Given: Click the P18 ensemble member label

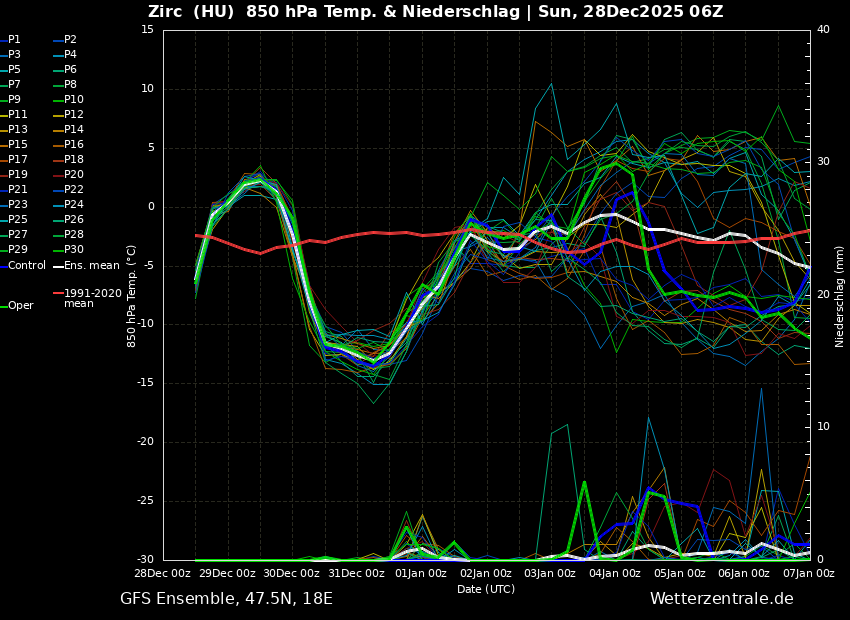Looking at the screenshot, I should pos(73,160).
